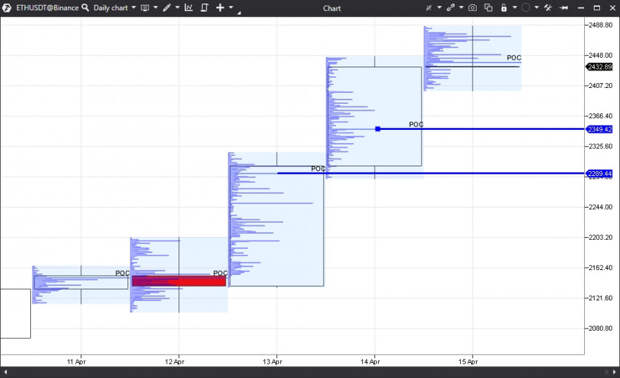Open the chart type monitor menu
Image resolution: width=620 pixels, height=378 pixels.
click(x=145, y=8)
